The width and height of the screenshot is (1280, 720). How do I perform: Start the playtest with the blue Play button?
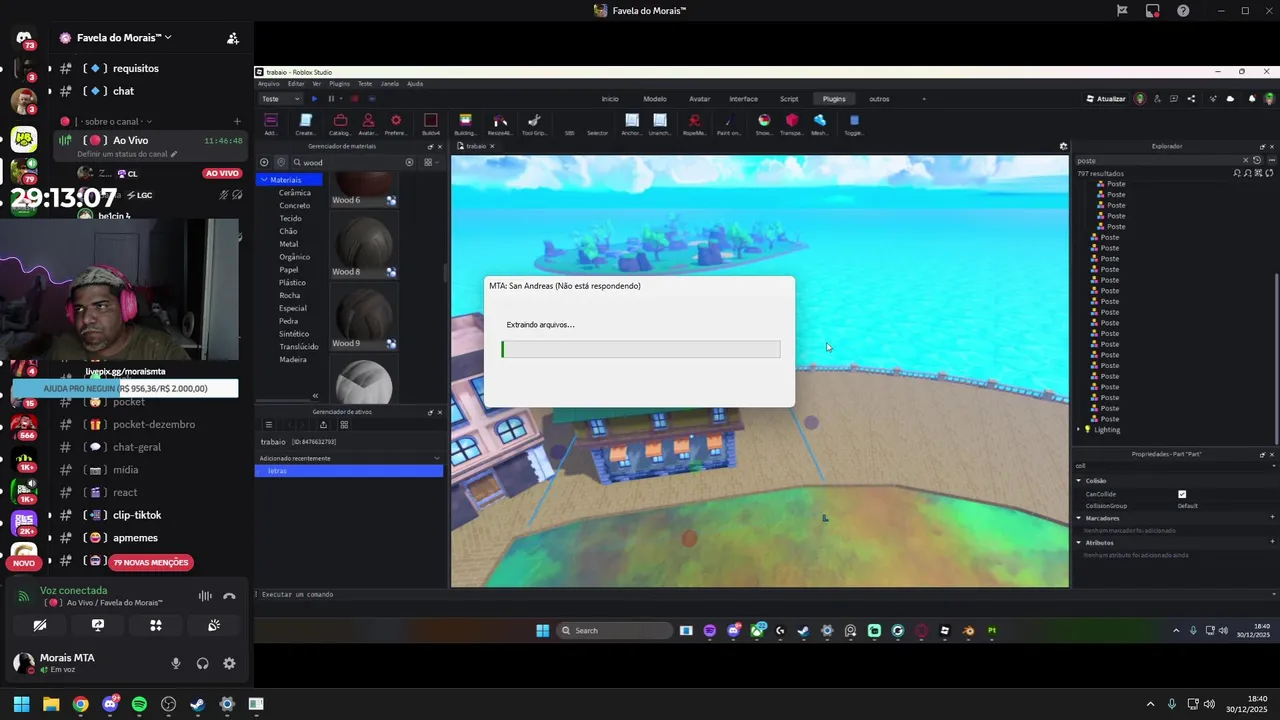[314, 99]
